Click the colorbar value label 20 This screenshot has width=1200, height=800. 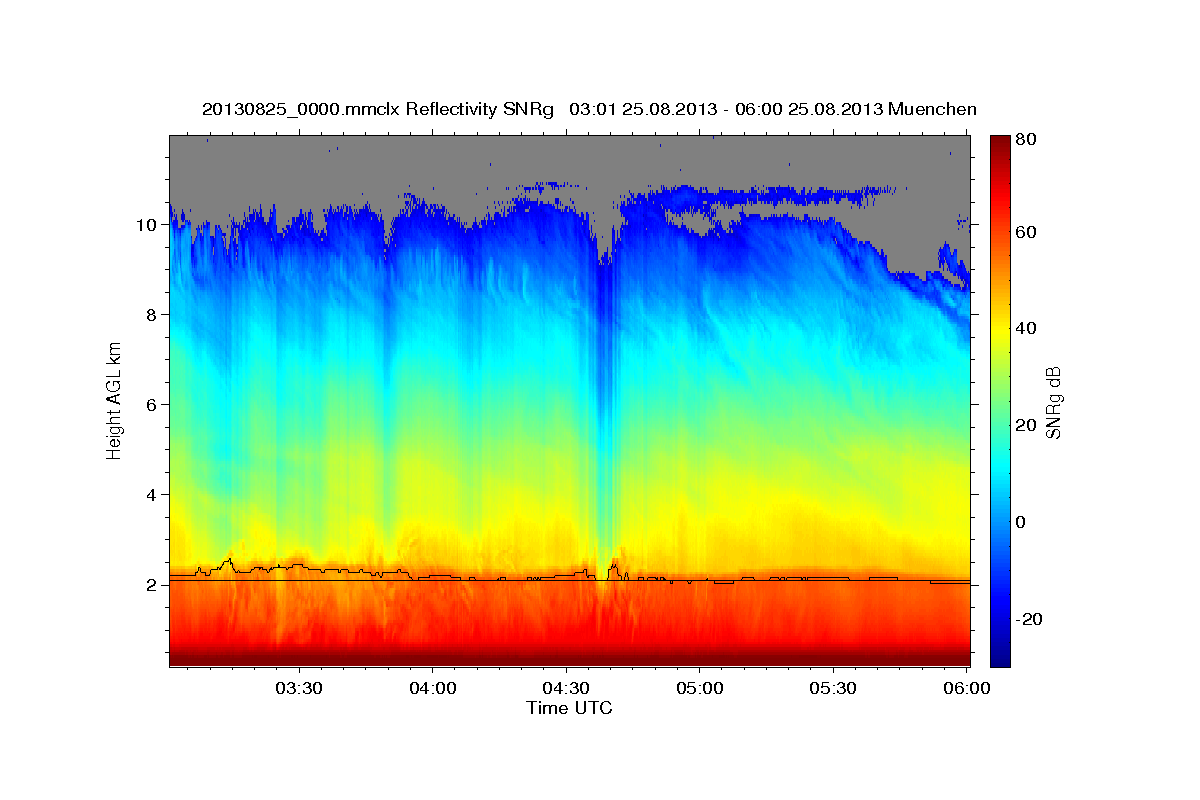tap(1027, 425)
